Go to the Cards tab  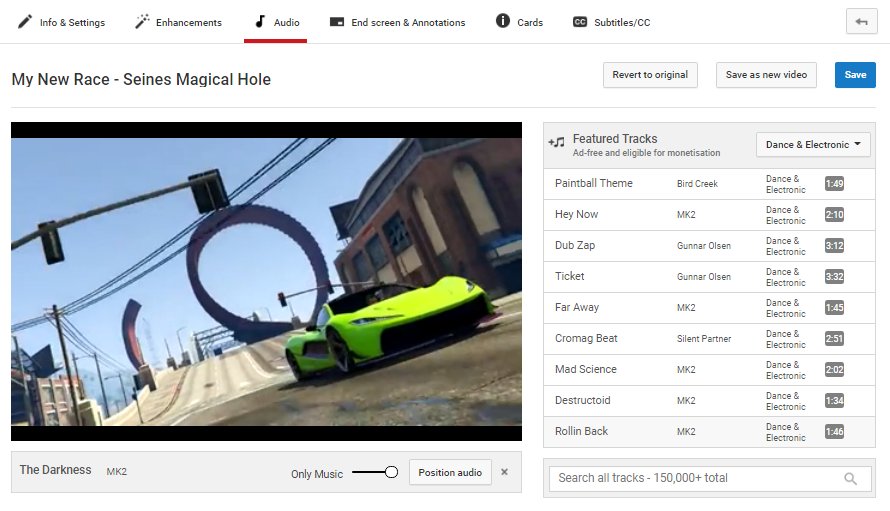[519, 22]
